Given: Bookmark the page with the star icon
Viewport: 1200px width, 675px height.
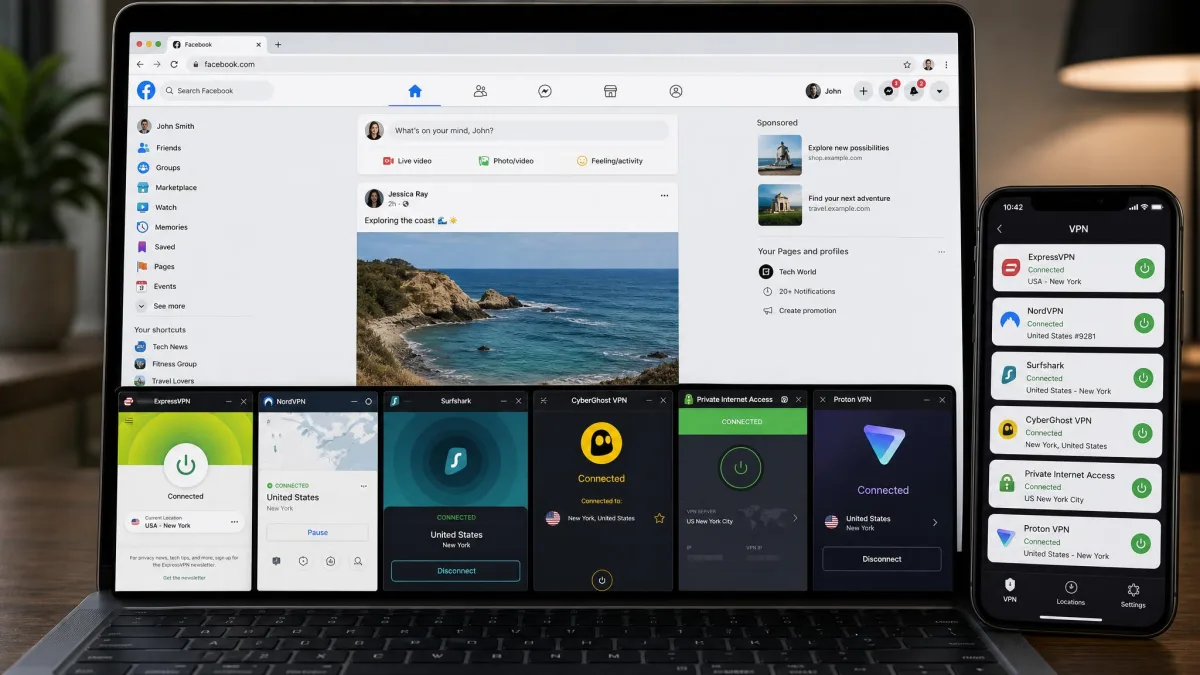Looking at the screenshot, I should tap(908, 64).
